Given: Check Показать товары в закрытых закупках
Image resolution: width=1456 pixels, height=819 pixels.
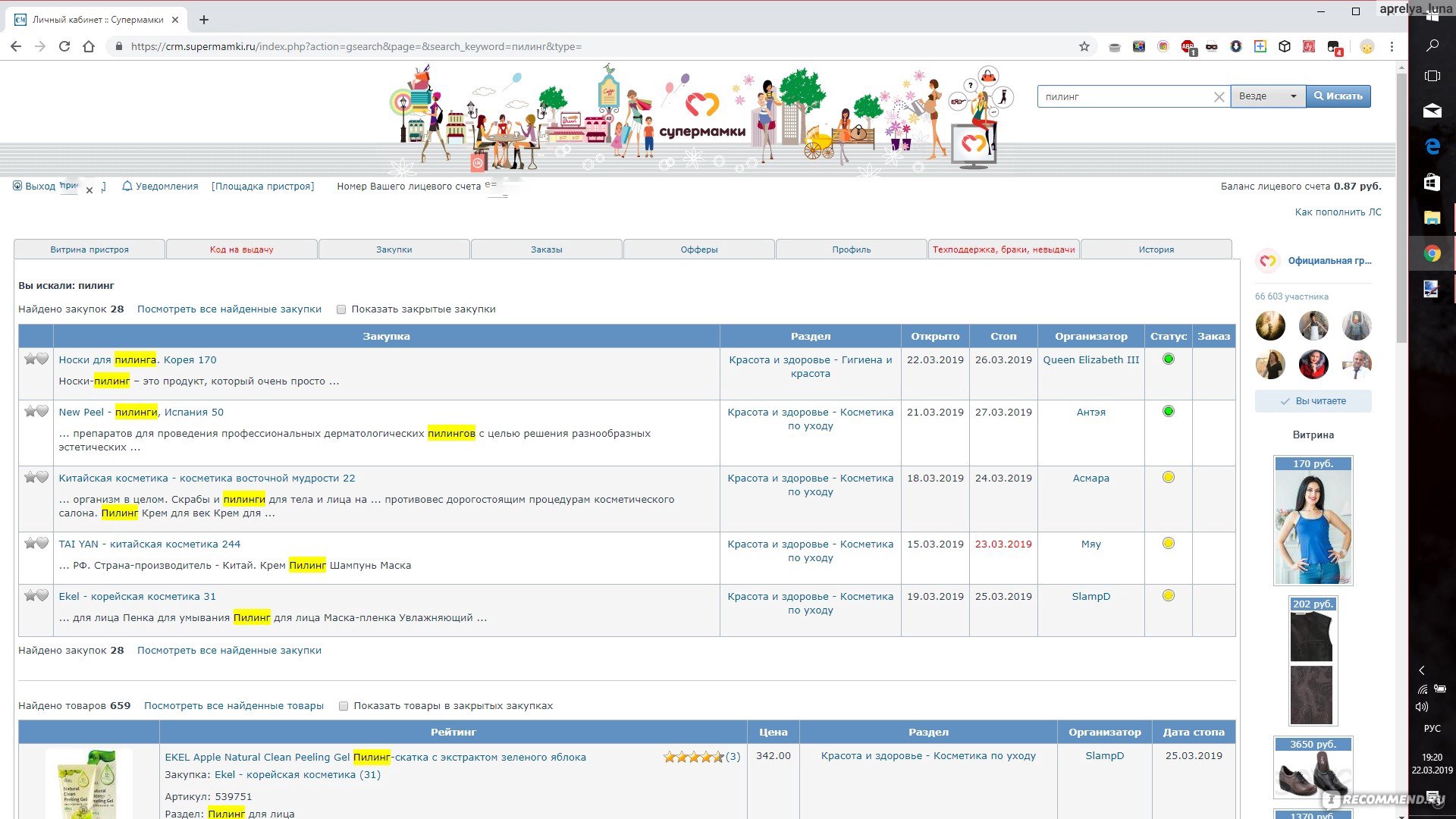Looking at the screenshot, I should coord(344,706).
